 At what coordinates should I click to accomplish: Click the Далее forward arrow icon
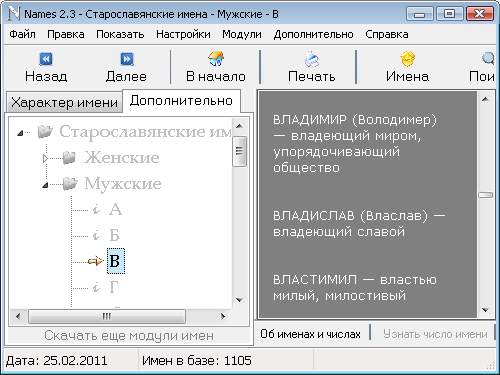tap(127, 59)
